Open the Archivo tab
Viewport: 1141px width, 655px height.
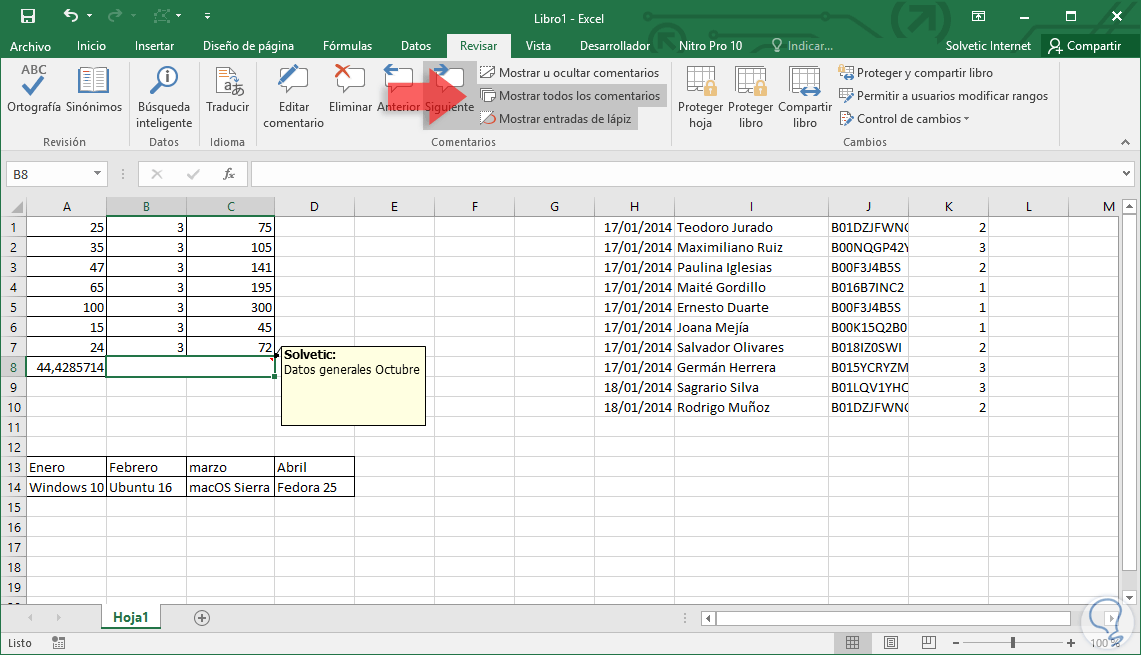(31, 46)
